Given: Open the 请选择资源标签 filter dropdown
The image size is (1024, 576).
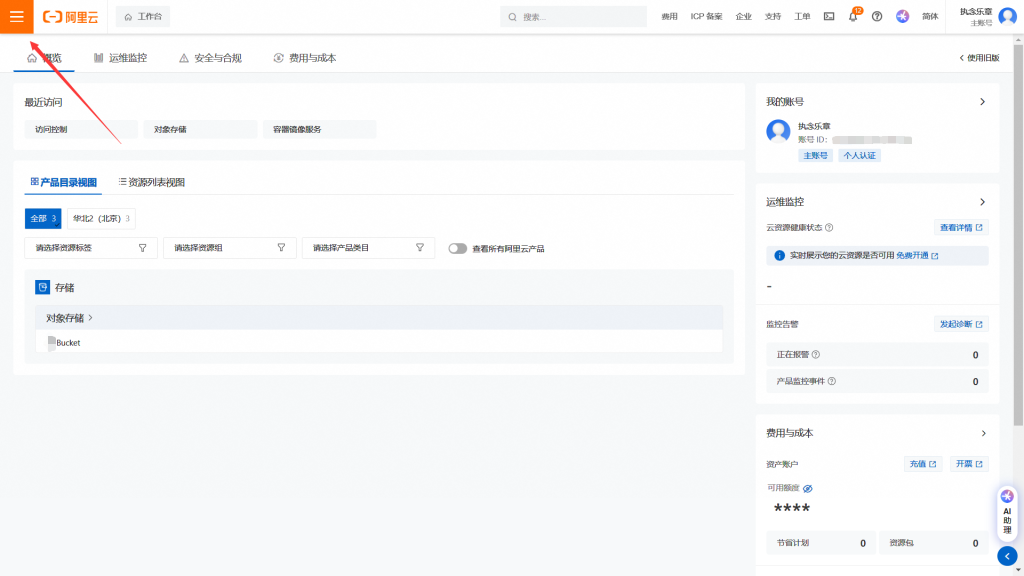Looking at the screenshot, I should point(91,248).
